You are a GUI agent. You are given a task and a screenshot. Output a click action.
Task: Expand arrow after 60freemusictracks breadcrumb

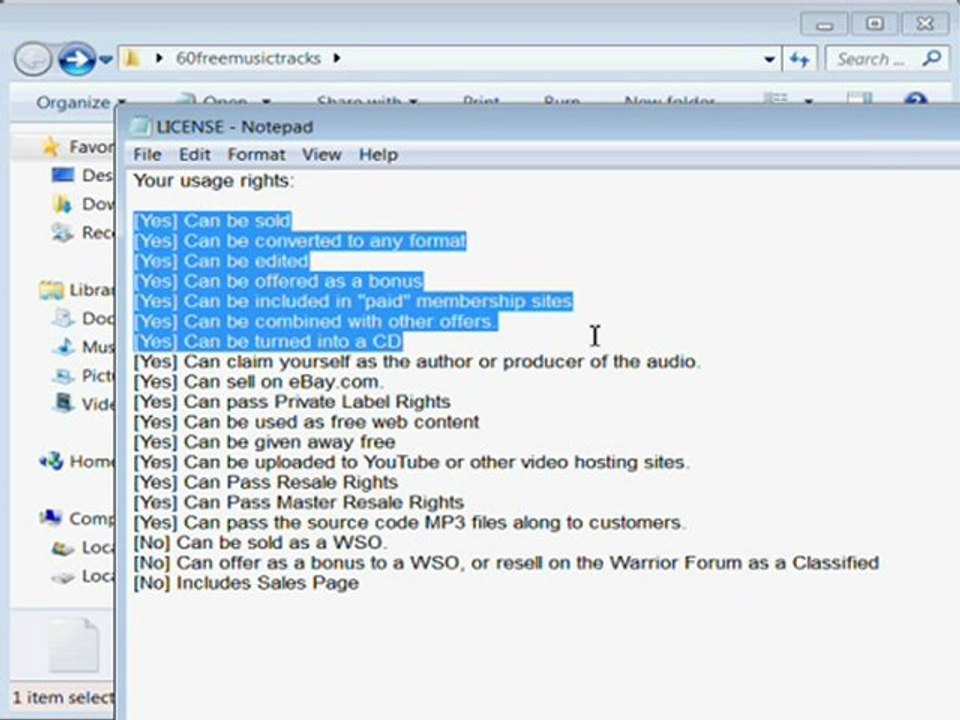(x=337, y=58)
